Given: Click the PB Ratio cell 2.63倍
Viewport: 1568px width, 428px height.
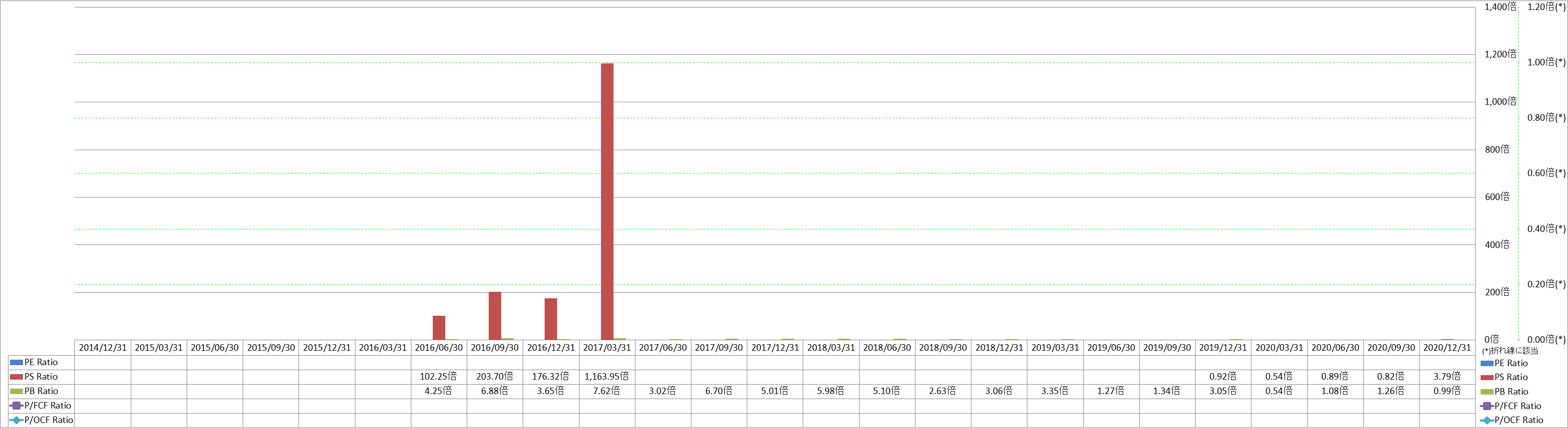Looking at the screenshot, I should pyautogui.click(x=943, y=391).
